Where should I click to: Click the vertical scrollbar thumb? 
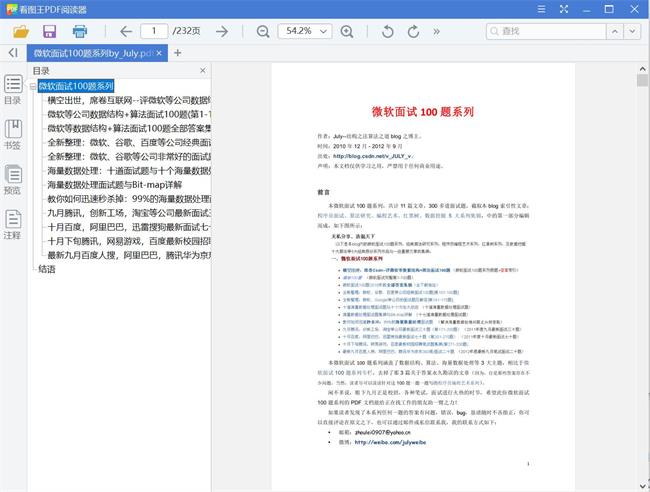pos(643,80)
